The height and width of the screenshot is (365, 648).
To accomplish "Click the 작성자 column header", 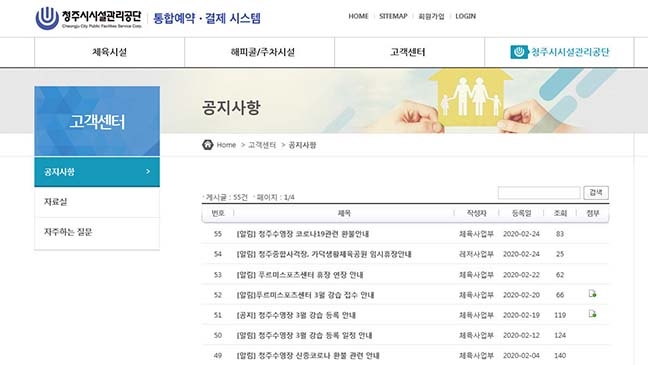I will click(x=476, y=213).
